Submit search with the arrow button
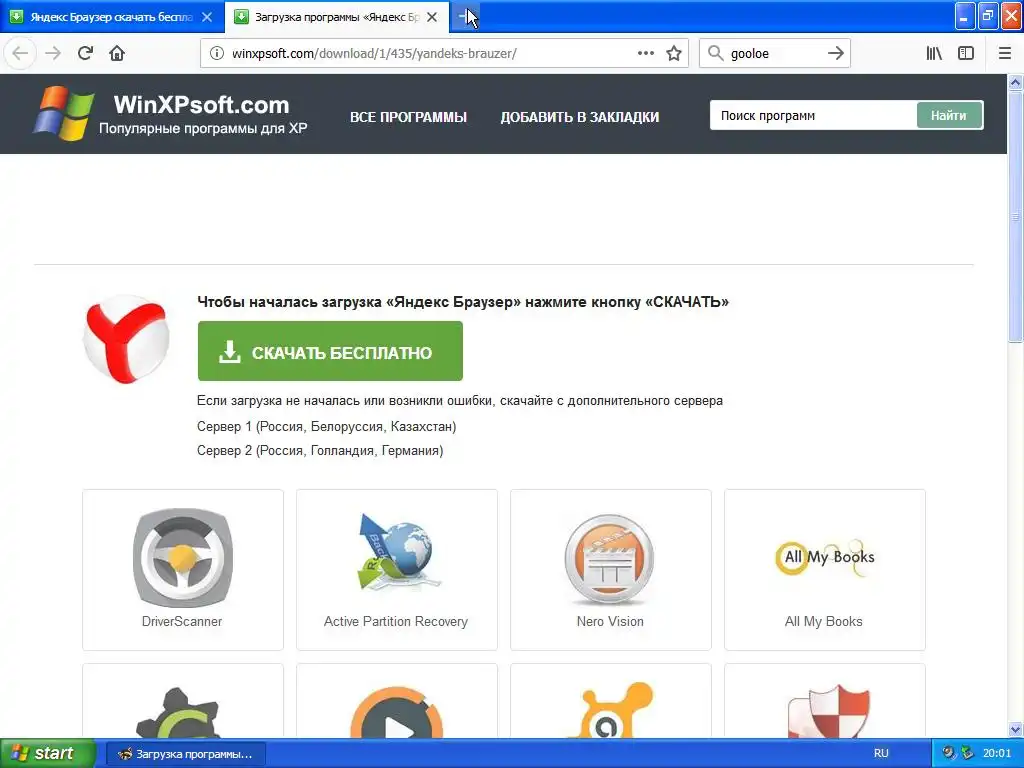The width and height of the screenshot is (1024, 768). (x=836, y=53)
